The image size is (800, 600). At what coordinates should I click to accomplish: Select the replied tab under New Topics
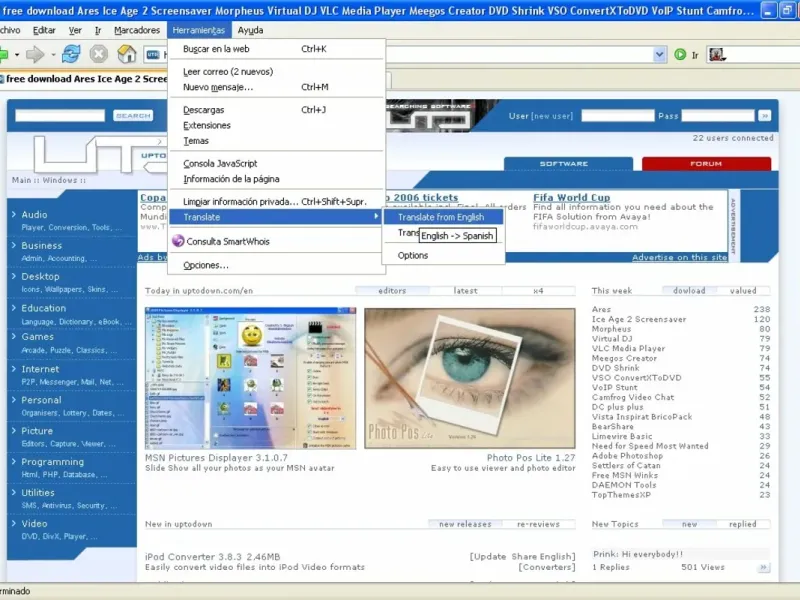point(742,524)
